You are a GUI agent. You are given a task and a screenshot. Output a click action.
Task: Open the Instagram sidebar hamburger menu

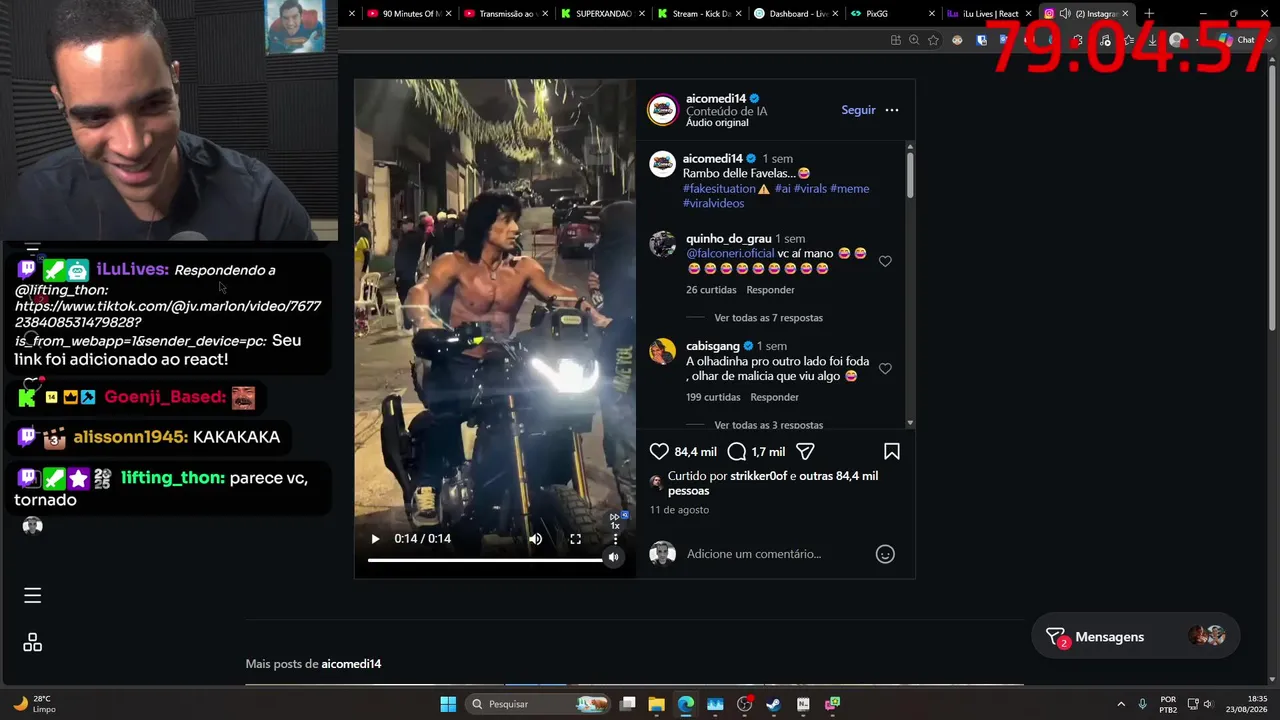(x=33, y=596)
